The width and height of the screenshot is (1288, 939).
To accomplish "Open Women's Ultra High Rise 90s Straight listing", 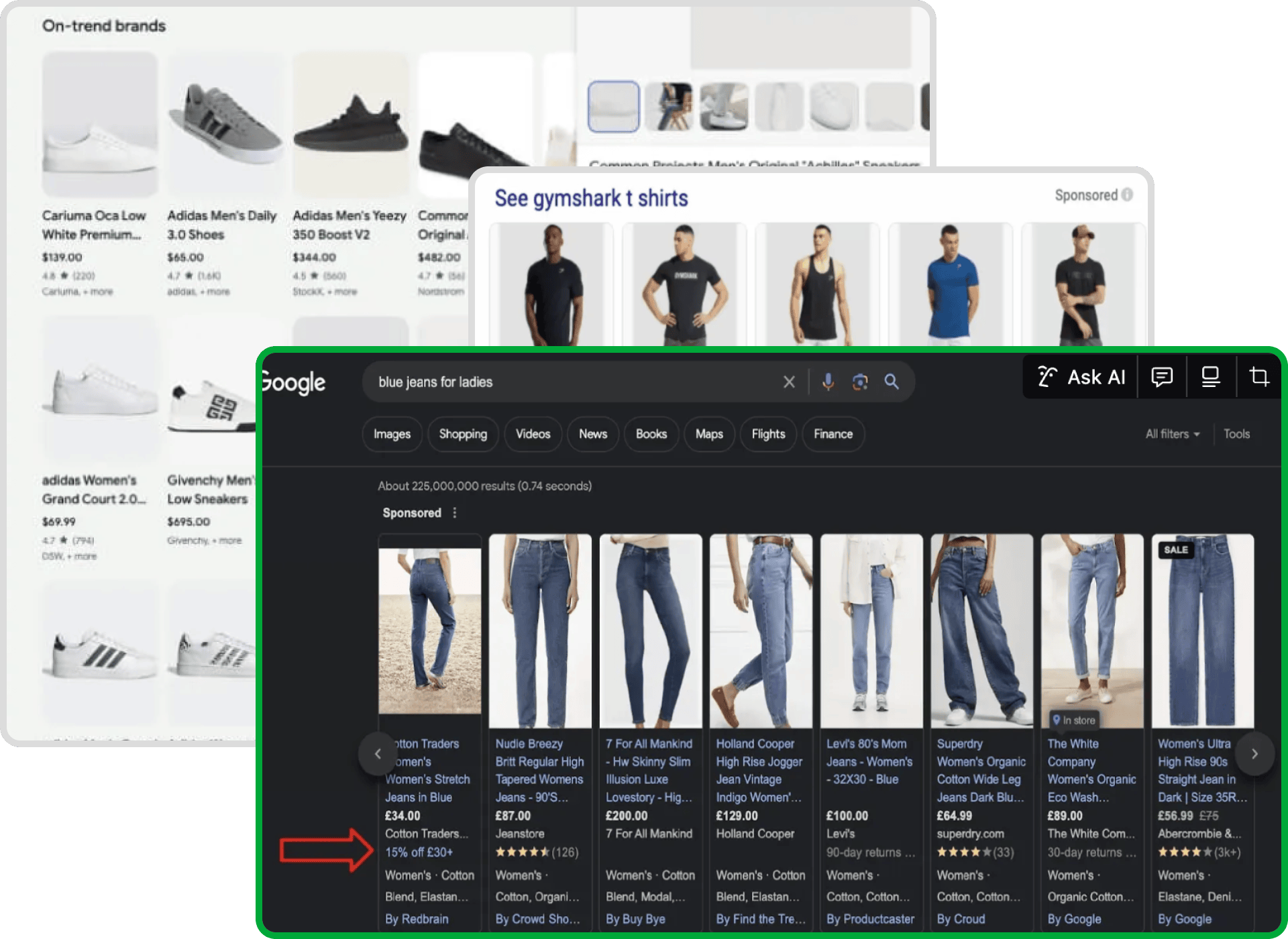I will click(x=1203, y=771).
